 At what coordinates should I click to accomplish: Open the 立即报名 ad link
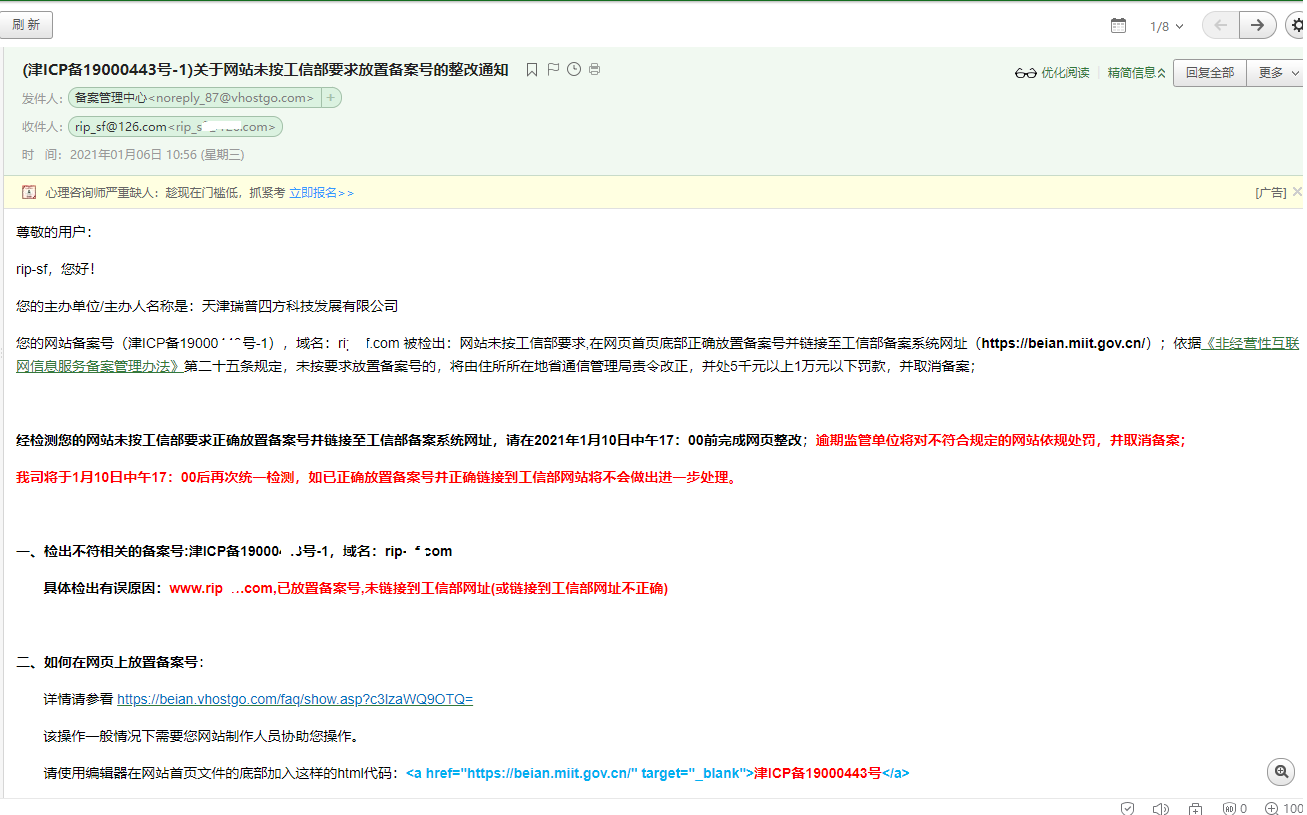pos(321,192)
